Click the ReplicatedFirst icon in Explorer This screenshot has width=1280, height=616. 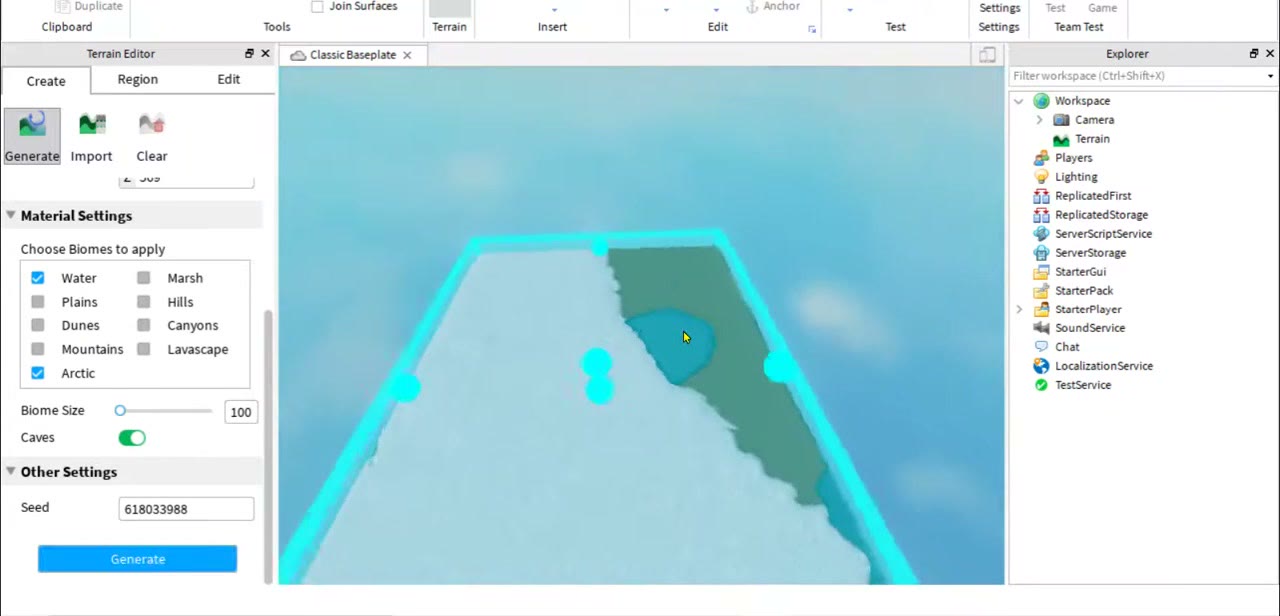click(1041, 196)
